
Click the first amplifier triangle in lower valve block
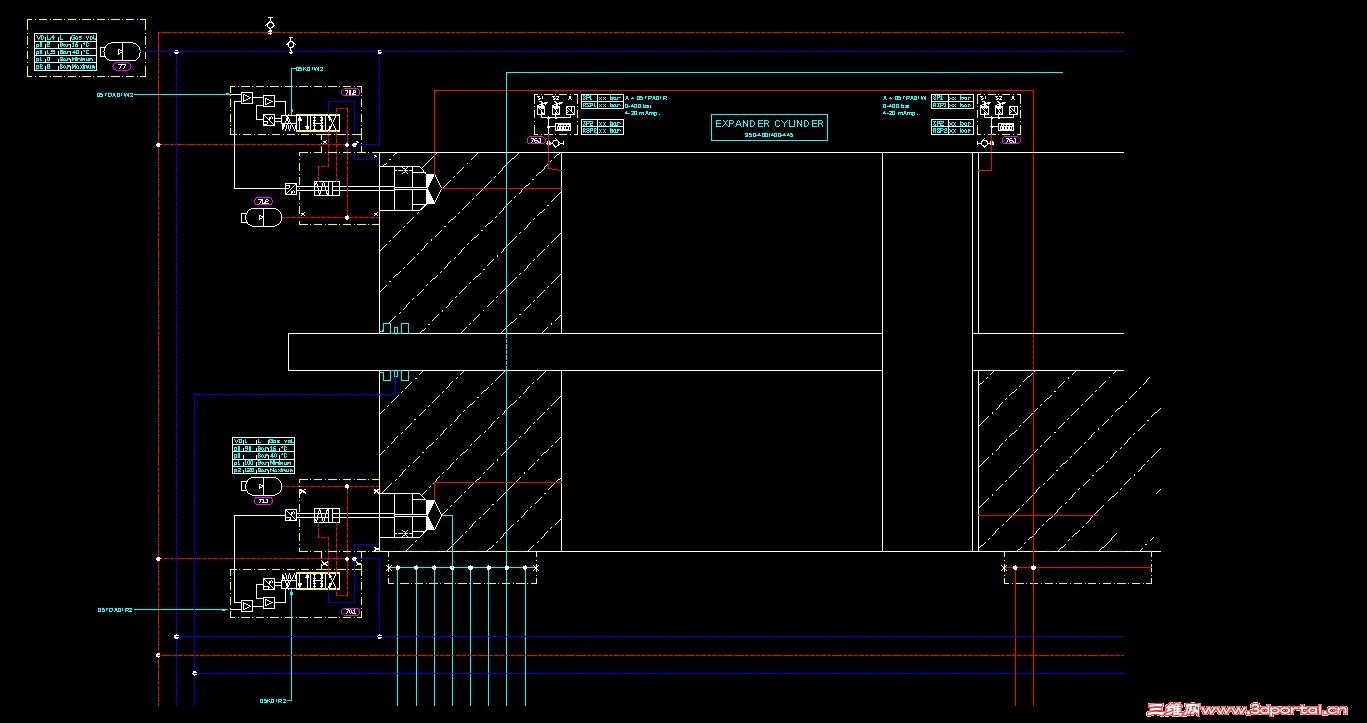[x=246, y=606]
